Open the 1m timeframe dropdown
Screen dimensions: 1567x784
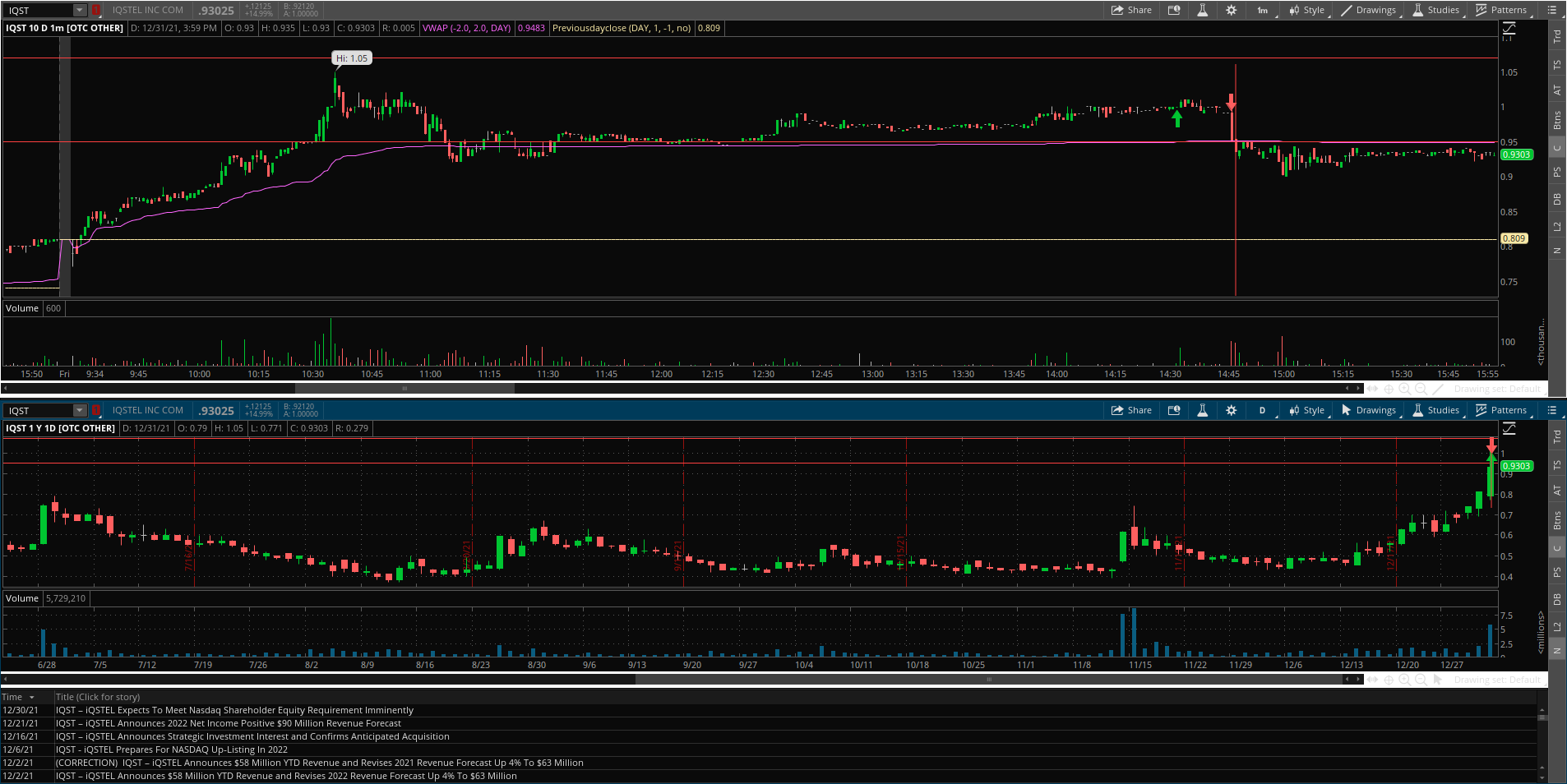(x=1263, y=11)
